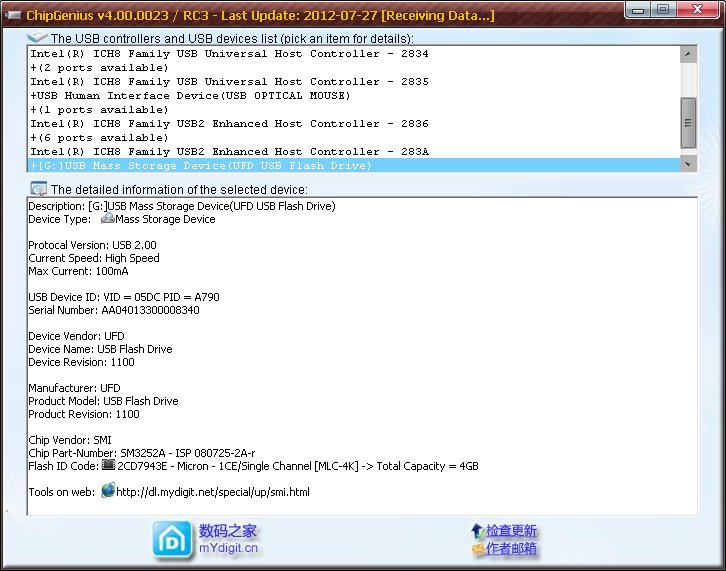Click the Chip Part-Number SM3252A line
This screenshot has height=571, width=726.
pyautogui.click(x=142, y=452)
